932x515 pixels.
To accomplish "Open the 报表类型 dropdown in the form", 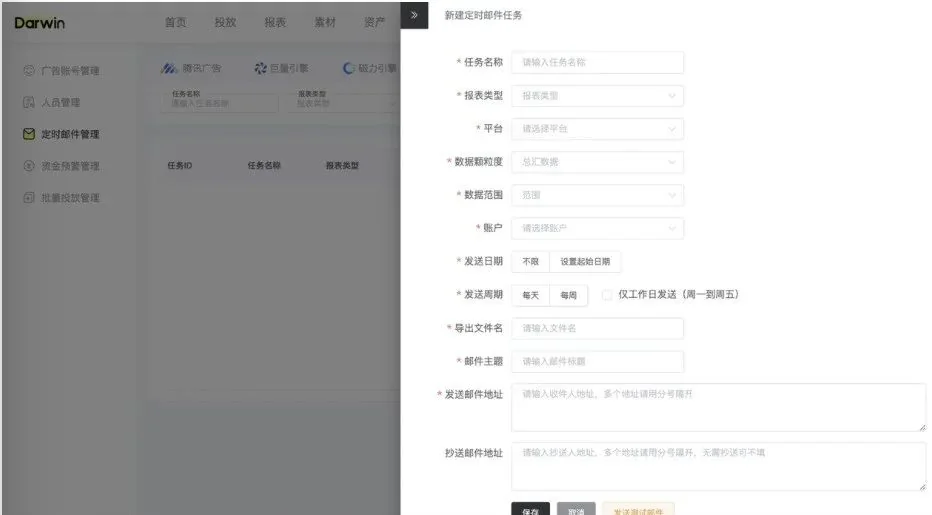I will [597, 96].
